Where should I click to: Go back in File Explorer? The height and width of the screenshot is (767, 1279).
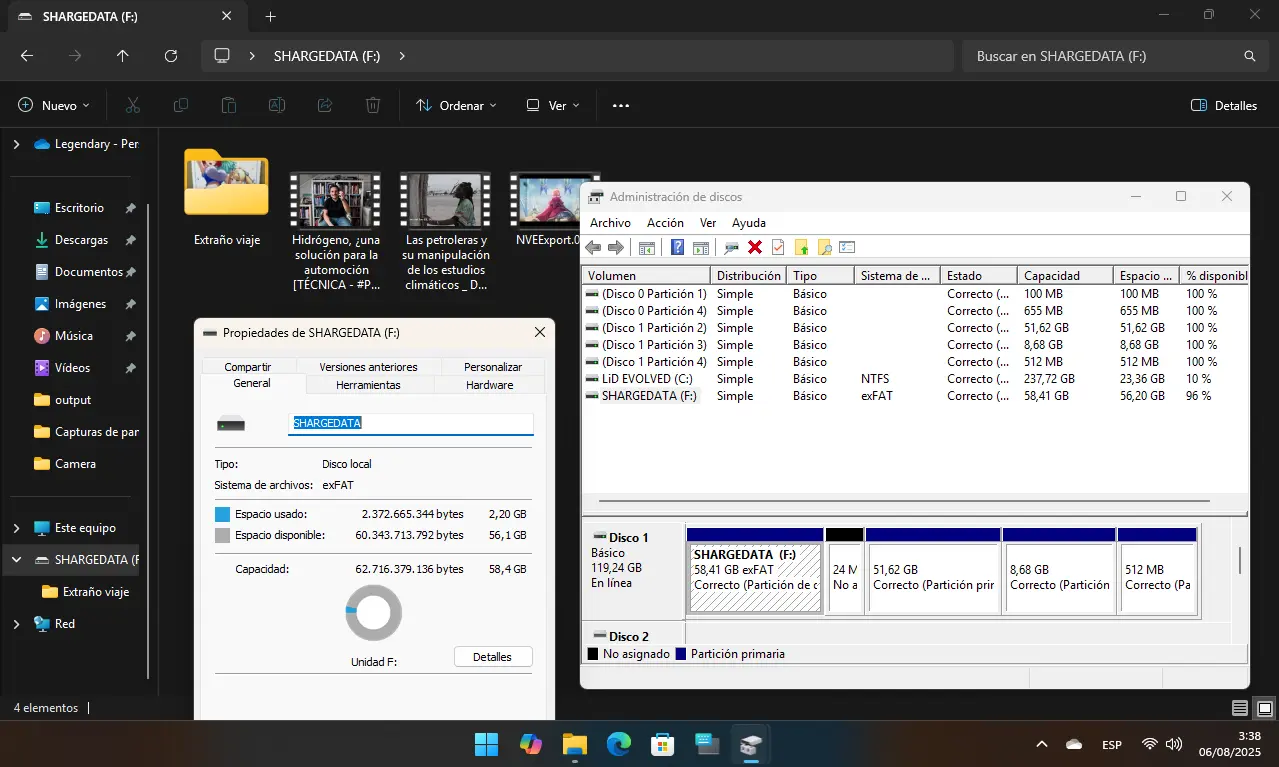click(x=27, y=56)
